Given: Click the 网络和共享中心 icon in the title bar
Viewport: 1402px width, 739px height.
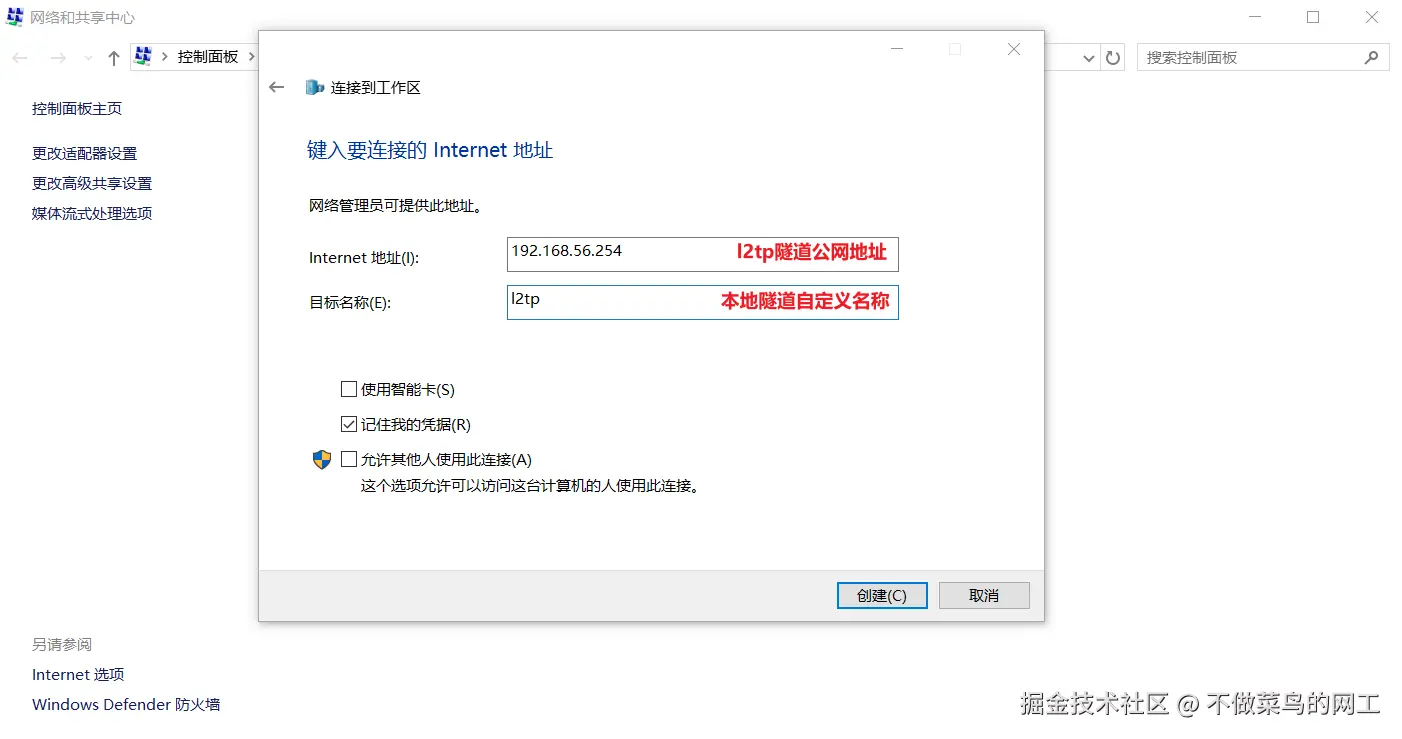Looking at the screenshot, I should (x=13, y=17).
